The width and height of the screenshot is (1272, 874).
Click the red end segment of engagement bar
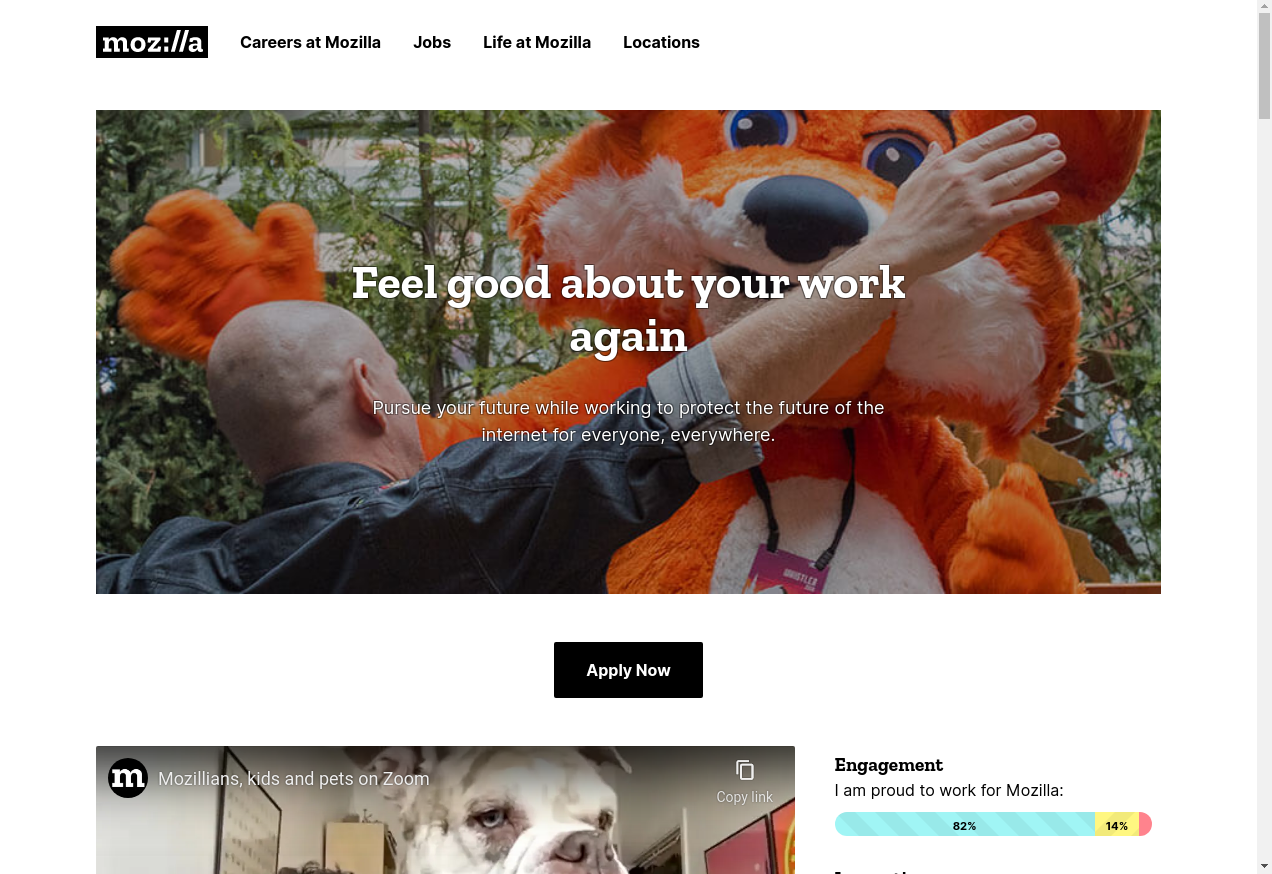click(x=1146, y=825)
